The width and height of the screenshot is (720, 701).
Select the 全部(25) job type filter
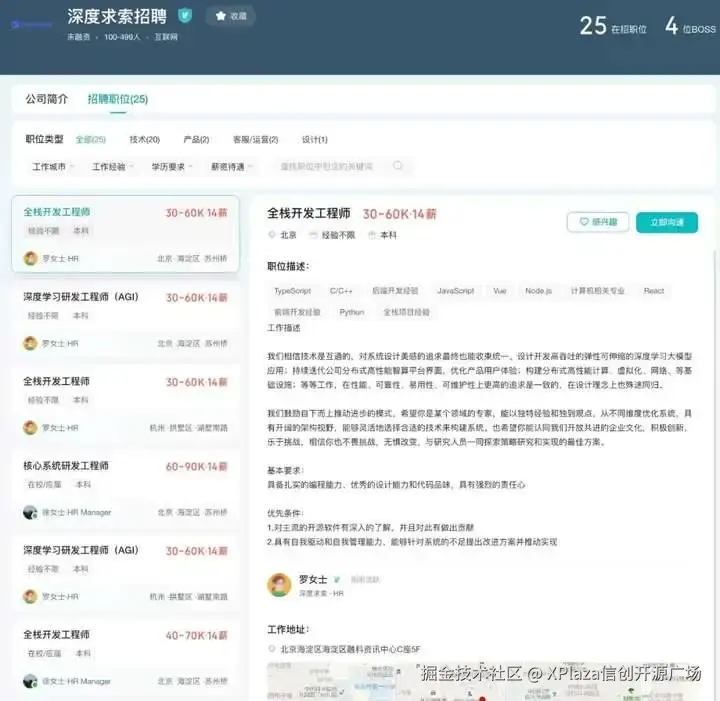[x=90, y=140]
